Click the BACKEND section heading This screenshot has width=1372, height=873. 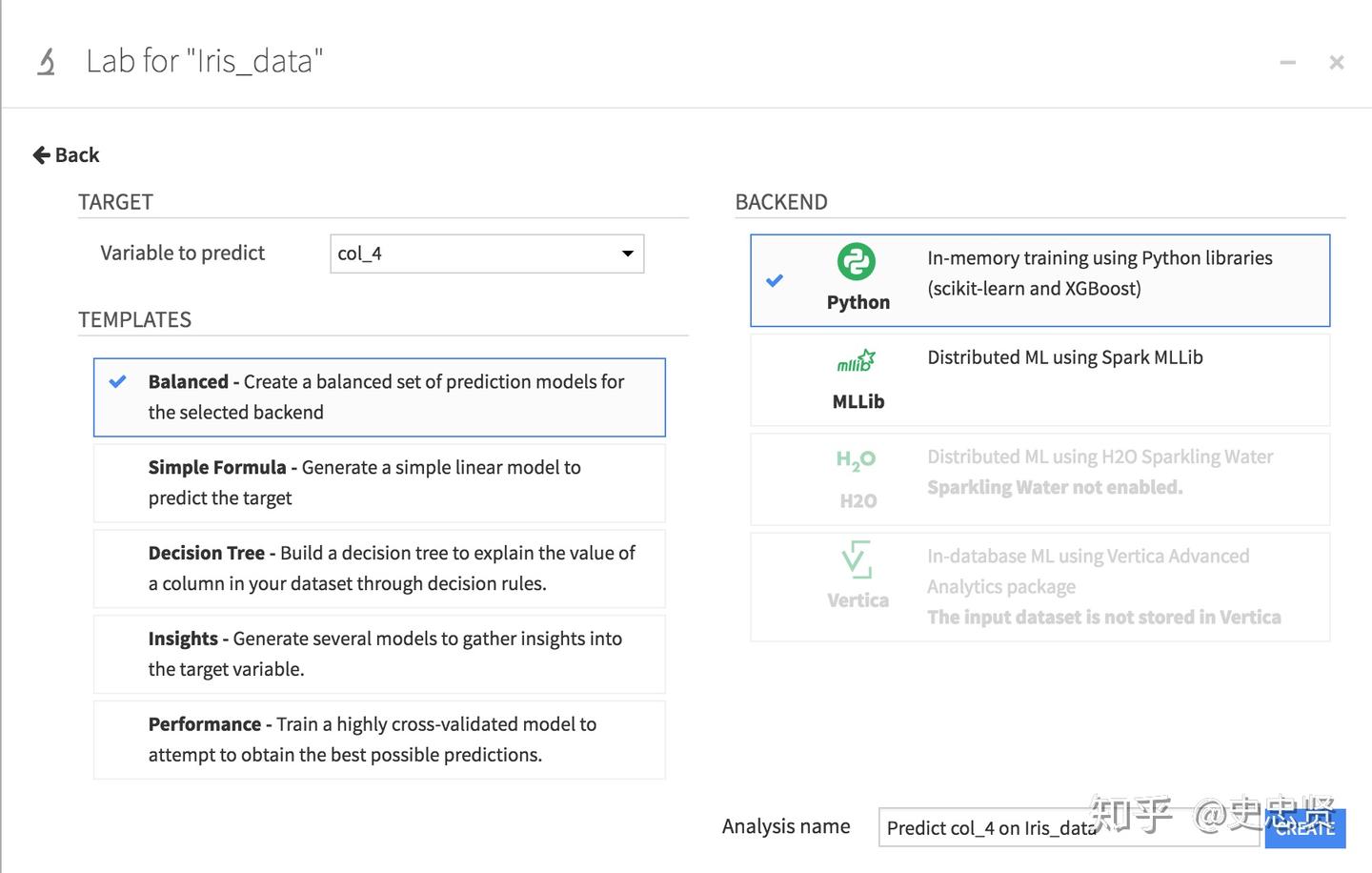tap(781, 202)
